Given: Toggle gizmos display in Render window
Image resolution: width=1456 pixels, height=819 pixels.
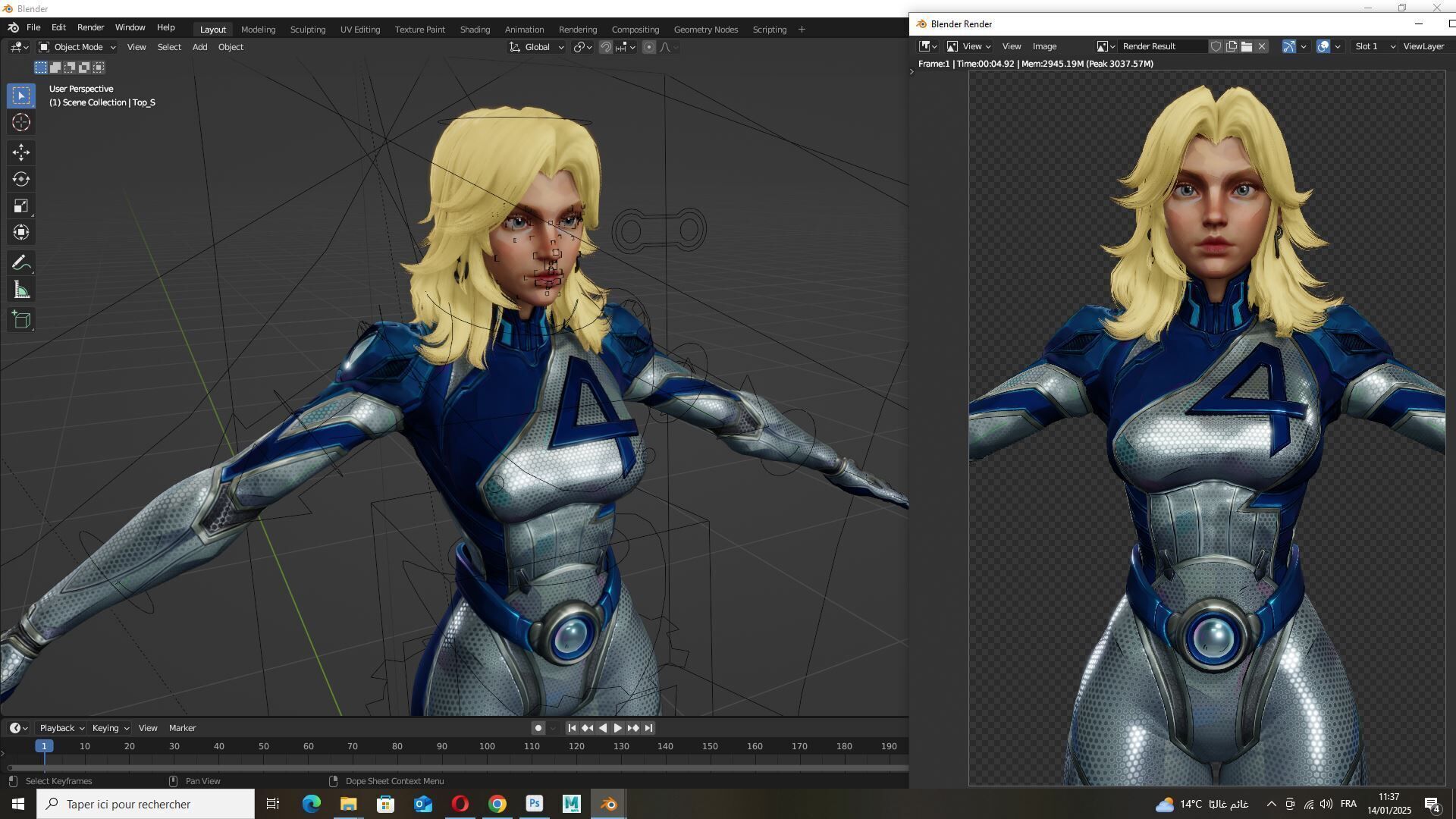Looking at the screenshot, I should [1288, 47].
